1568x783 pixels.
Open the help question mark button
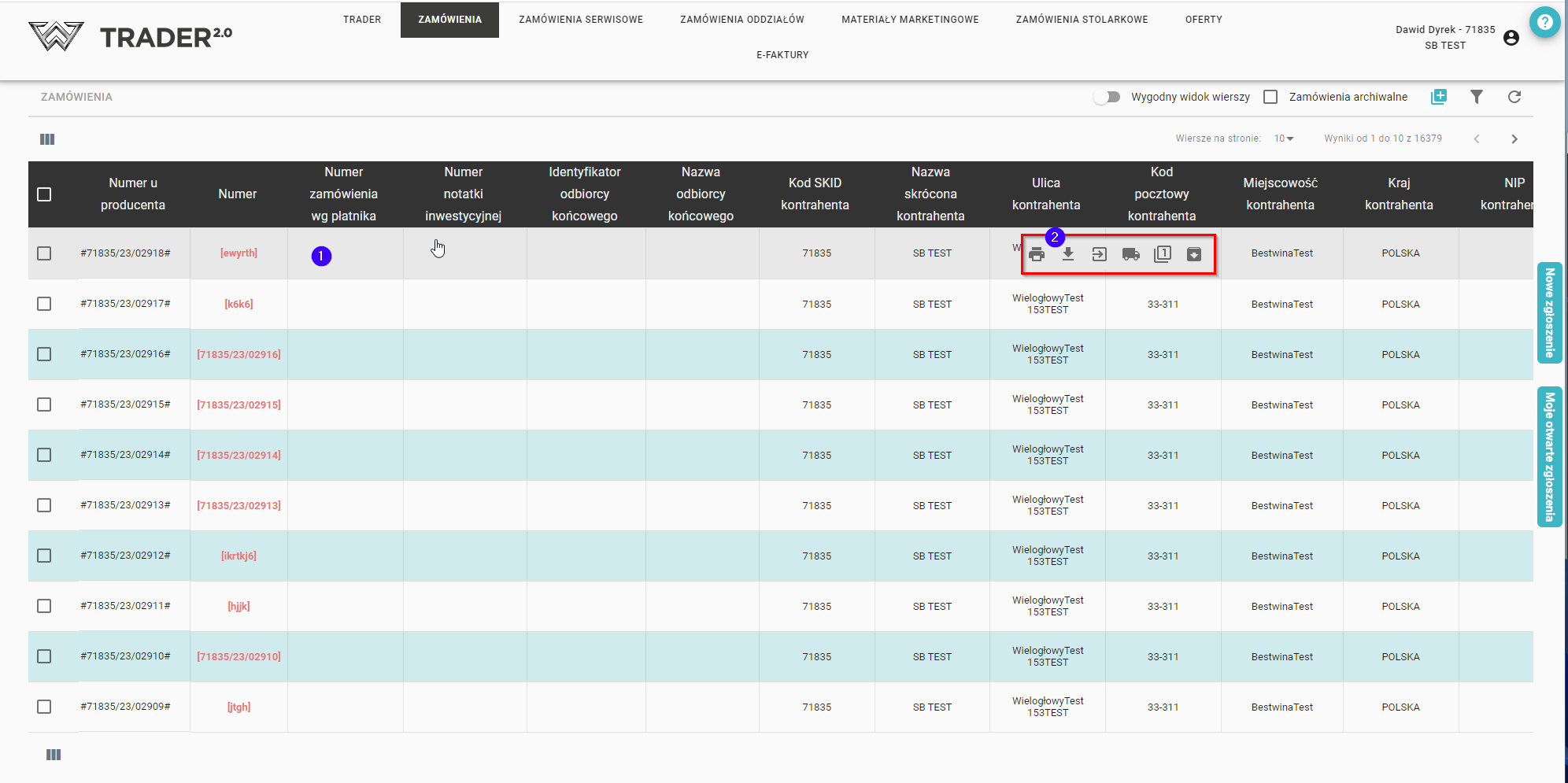coord(1544,22)
